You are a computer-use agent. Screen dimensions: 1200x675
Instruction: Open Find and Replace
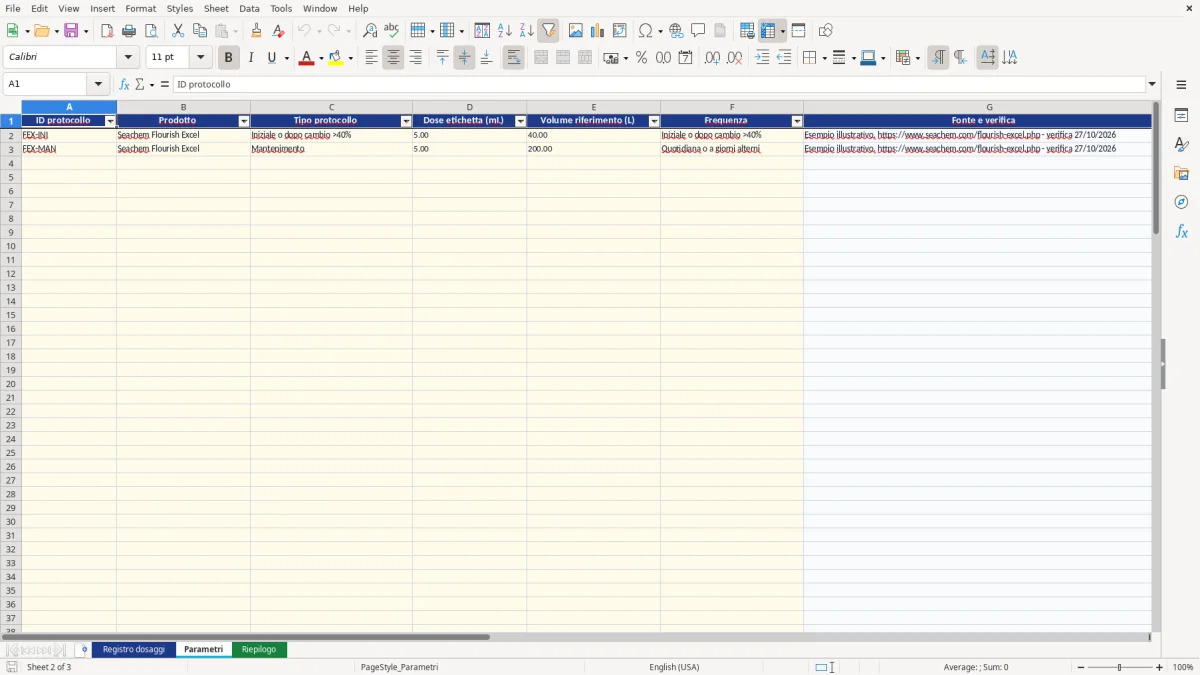pos(370,31)
